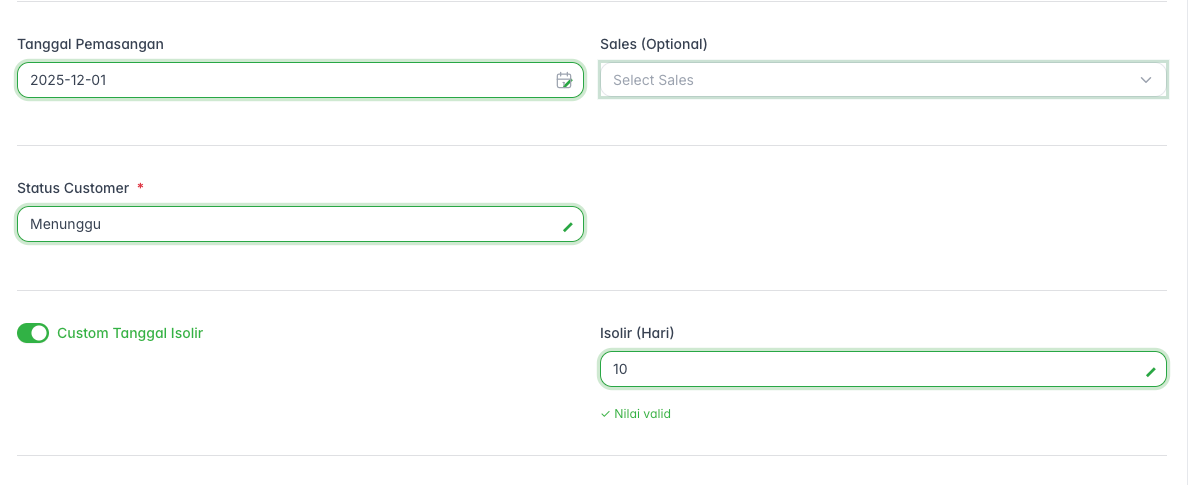Focus the Isolir (Hari) input field
Image resolution: width=1188 pixels, height=485 pixels.
click(x=880, y=369)
